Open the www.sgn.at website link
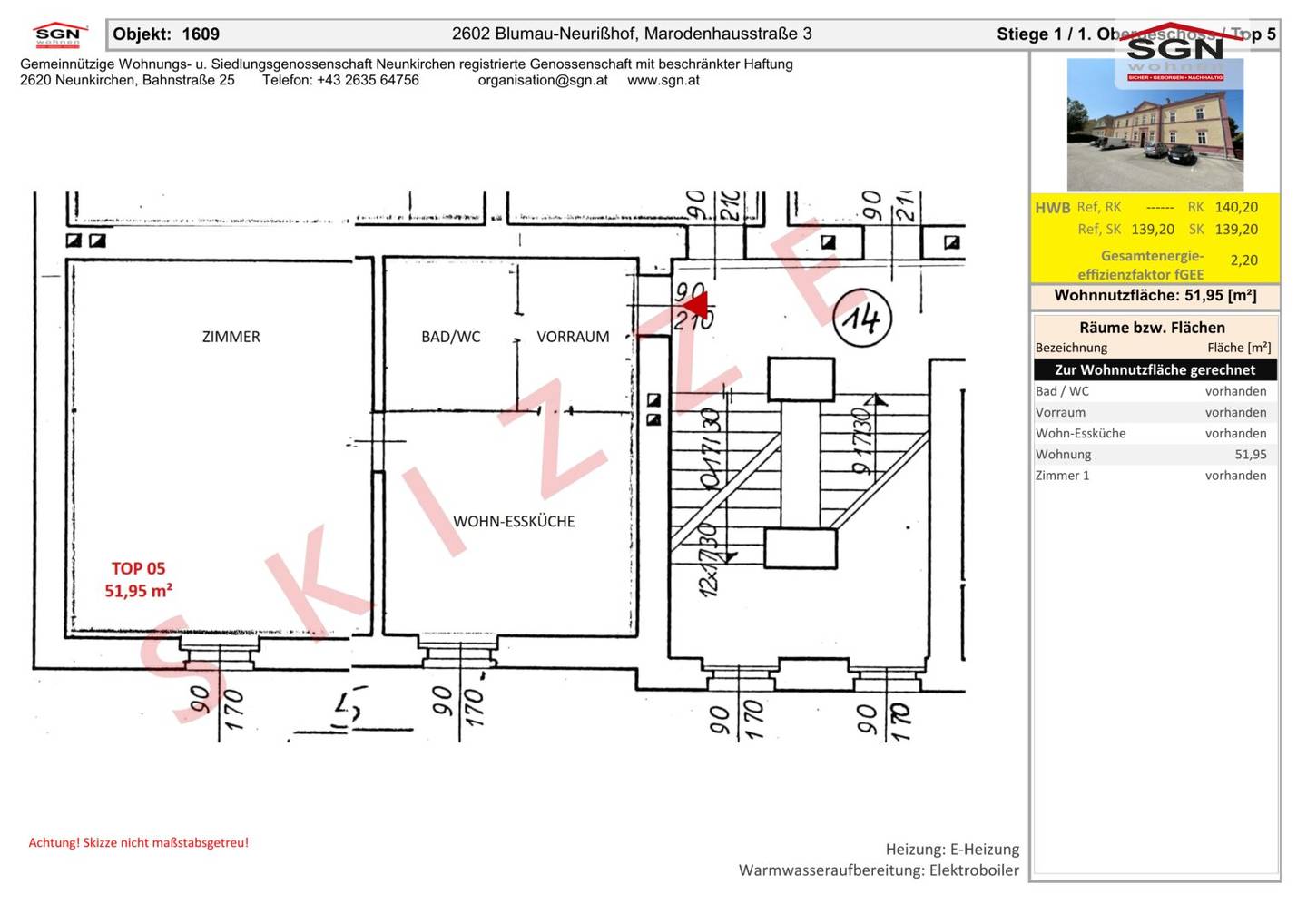Viewport: 1307px width, 924px height. (663, 80)
